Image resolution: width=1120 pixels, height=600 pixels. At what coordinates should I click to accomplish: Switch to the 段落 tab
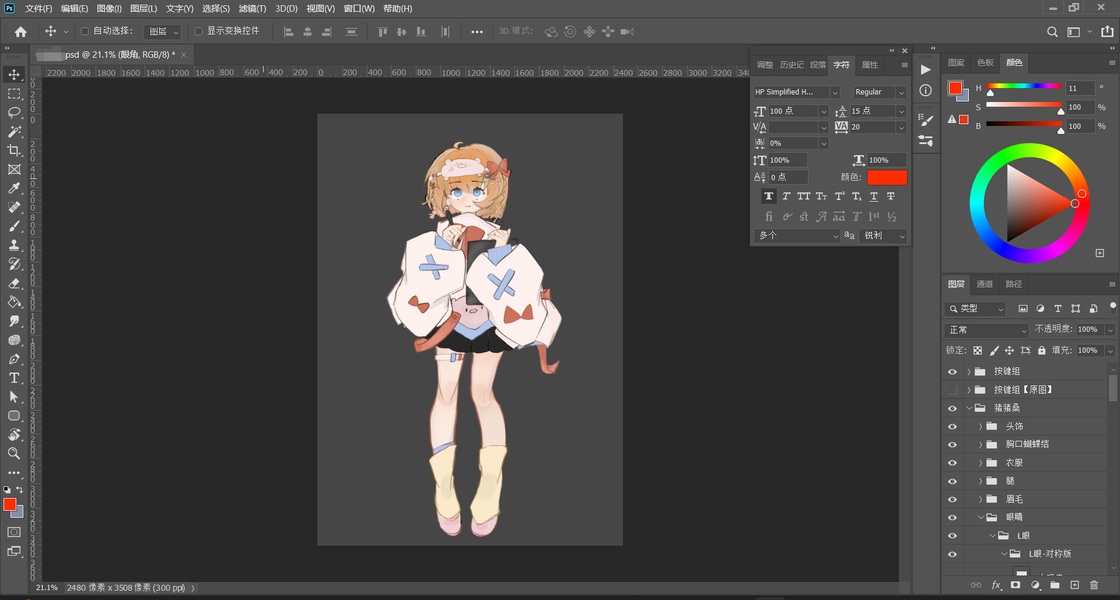818,65
